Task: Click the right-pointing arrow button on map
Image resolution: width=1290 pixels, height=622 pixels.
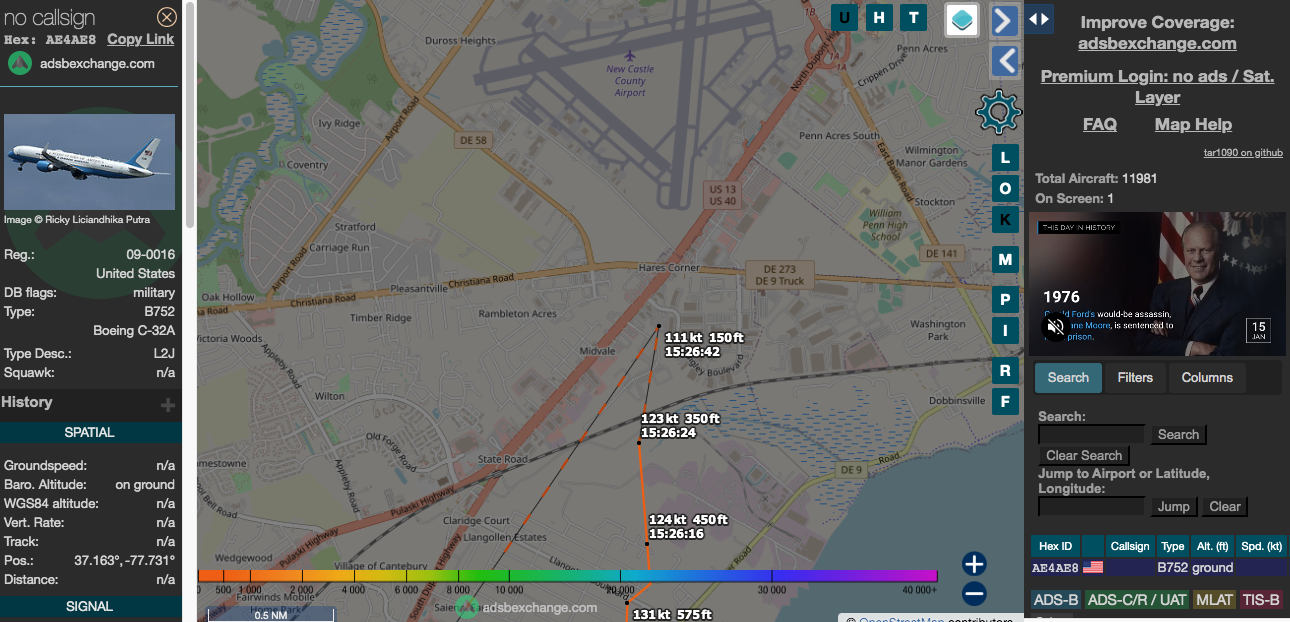Action: click(1004, 20)
